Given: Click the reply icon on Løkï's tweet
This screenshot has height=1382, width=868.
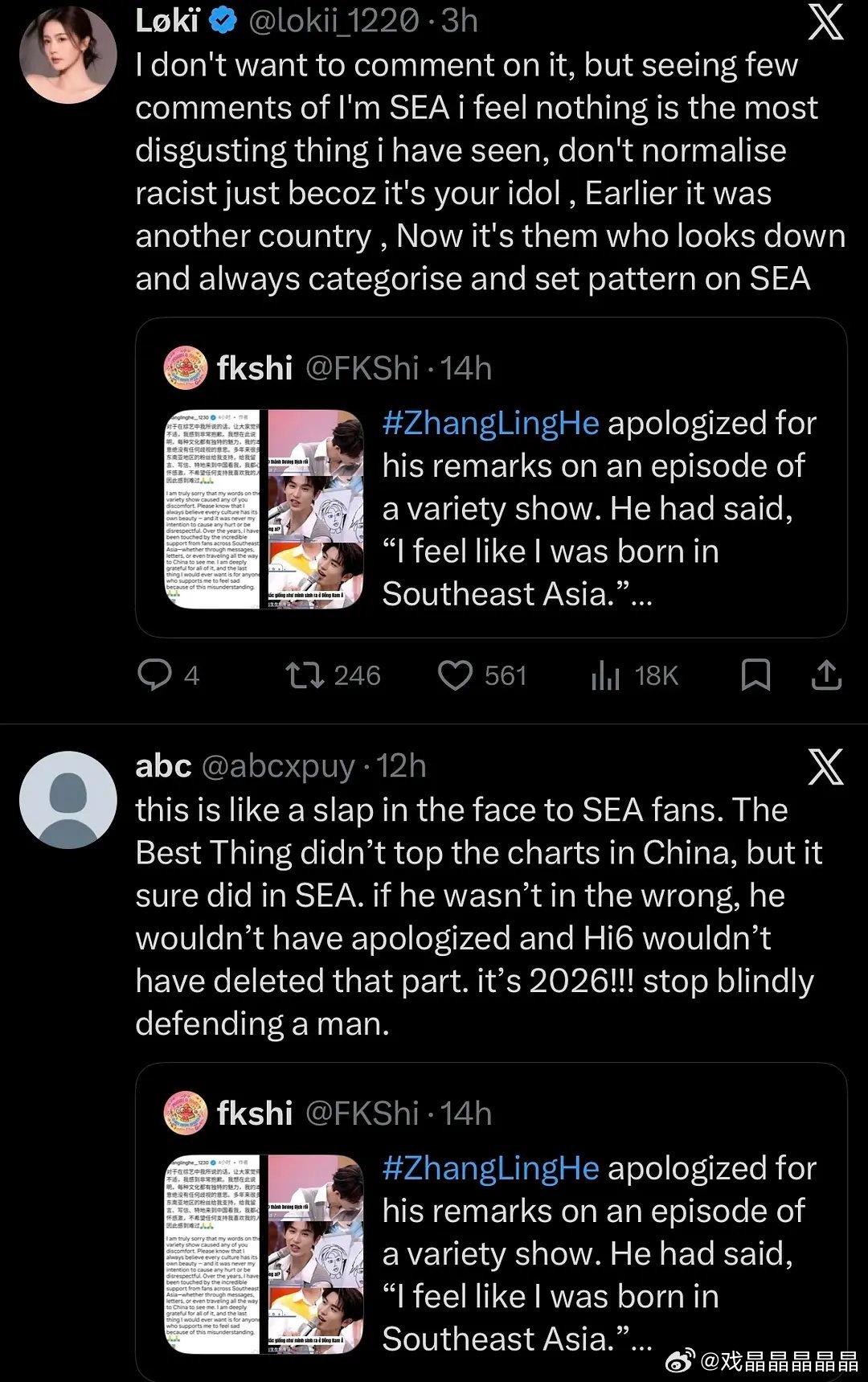Looking at the screenshot, I should pyautogui.click(x=155, y=675).
